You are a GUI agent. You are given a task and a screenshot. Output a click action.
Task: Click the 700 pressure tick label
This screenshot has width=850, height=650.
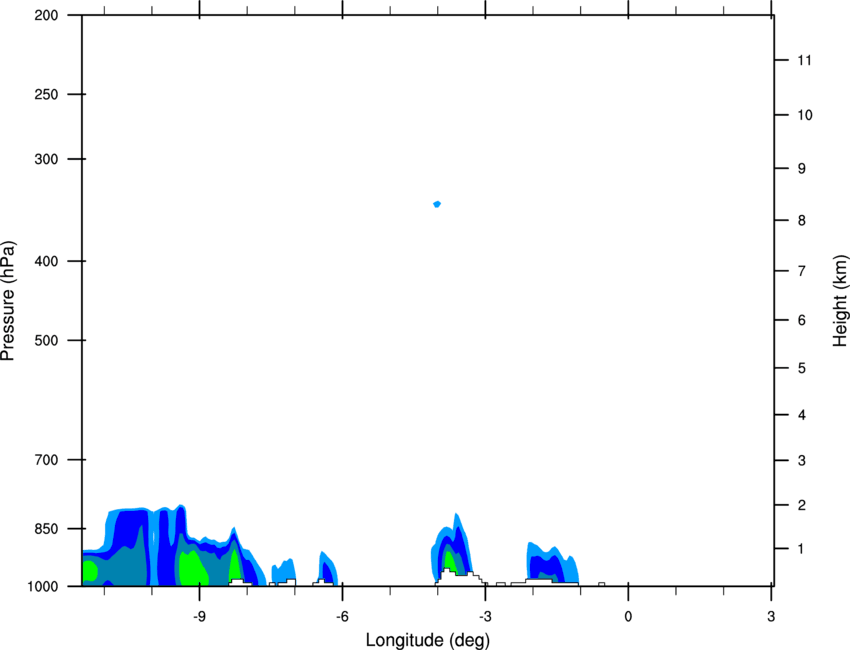(x=46, y=460)
